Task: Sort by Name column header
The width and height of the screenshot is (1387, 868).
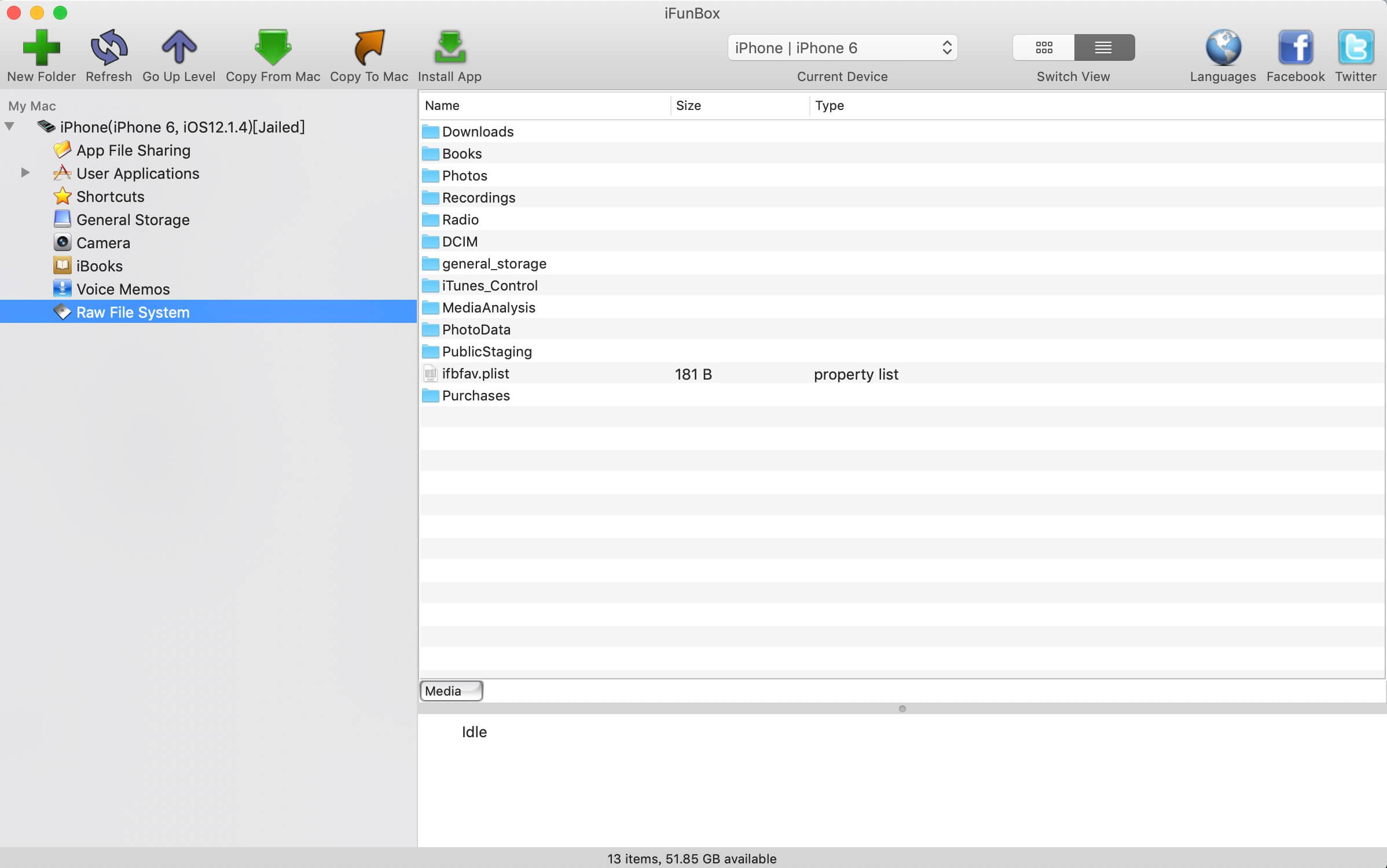Action: [545, 105]
